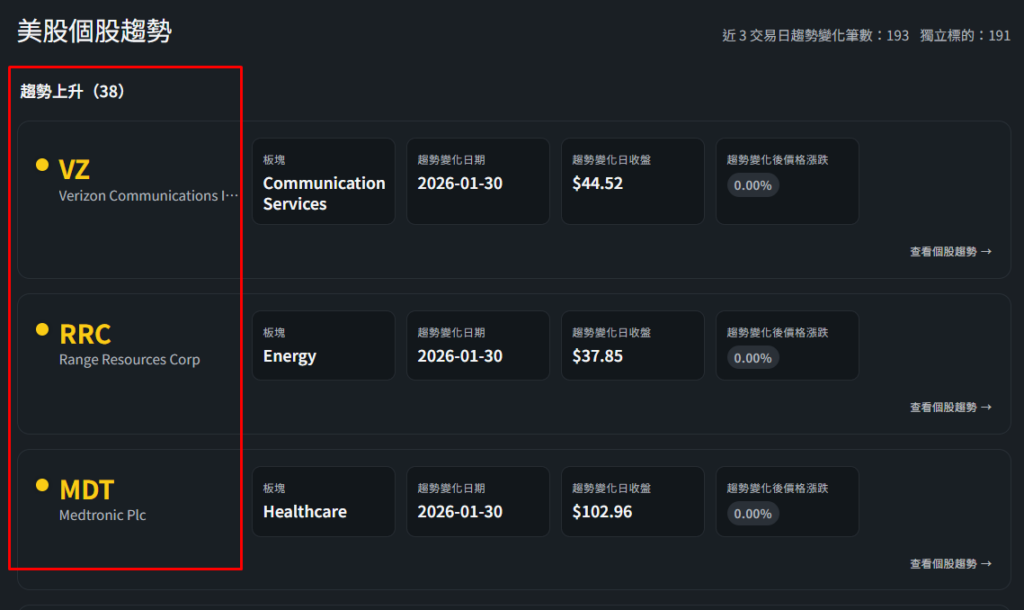Open 查看個股趨勢 link for Verizon
Viewport: 1024px width, 610px height.
point(950,252)
